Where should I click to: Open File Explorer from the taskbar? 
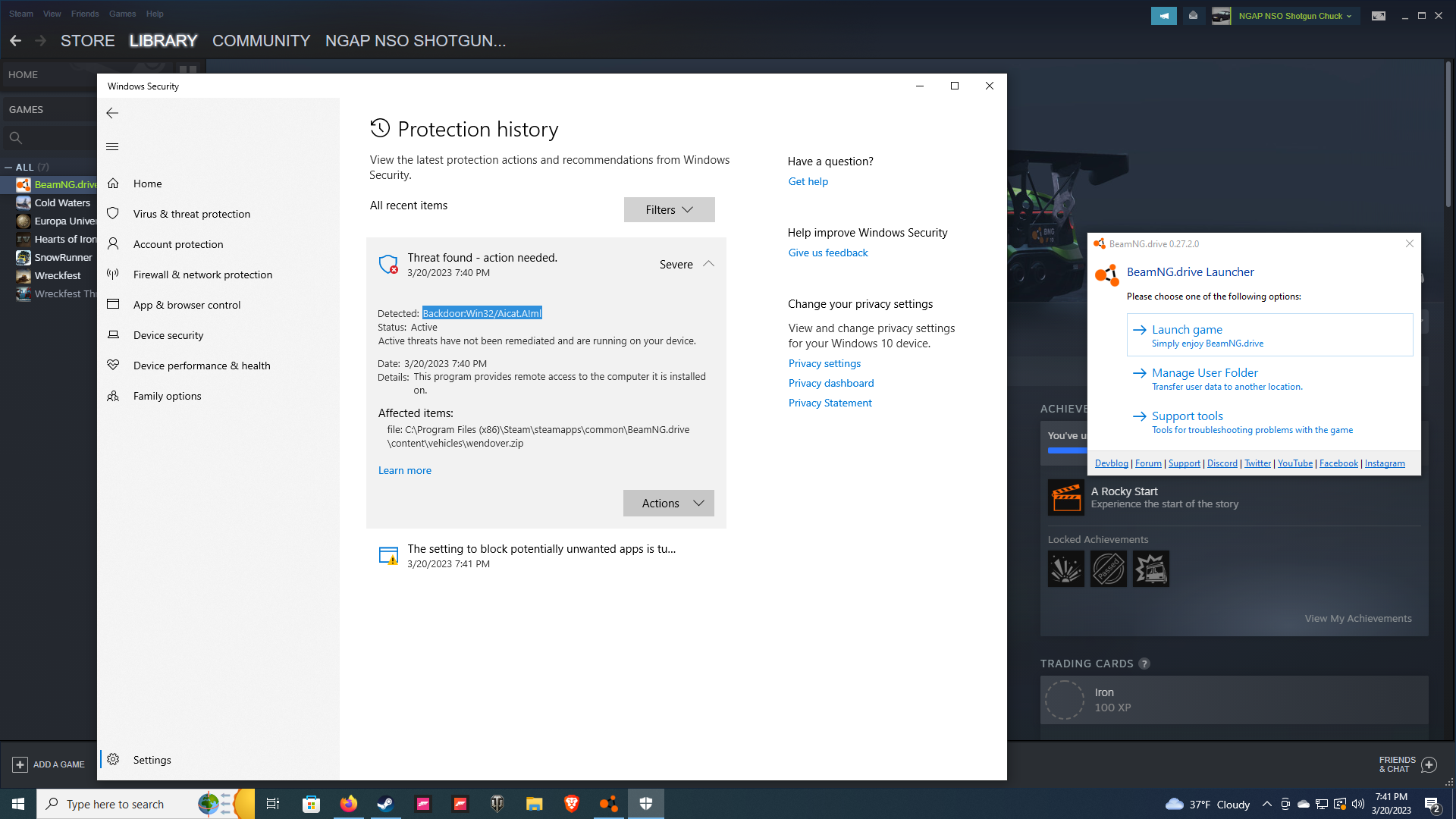535,804
